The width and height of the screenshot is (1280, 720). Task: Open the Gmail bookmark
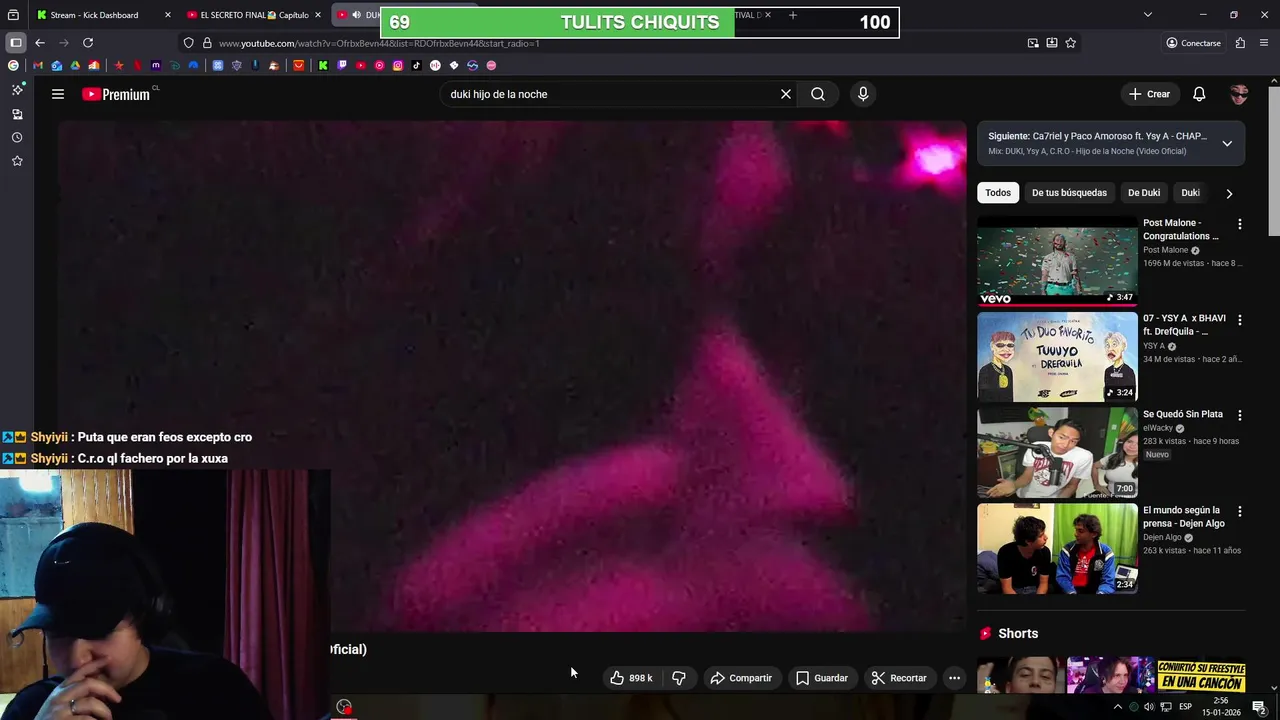tap(38, 65)
